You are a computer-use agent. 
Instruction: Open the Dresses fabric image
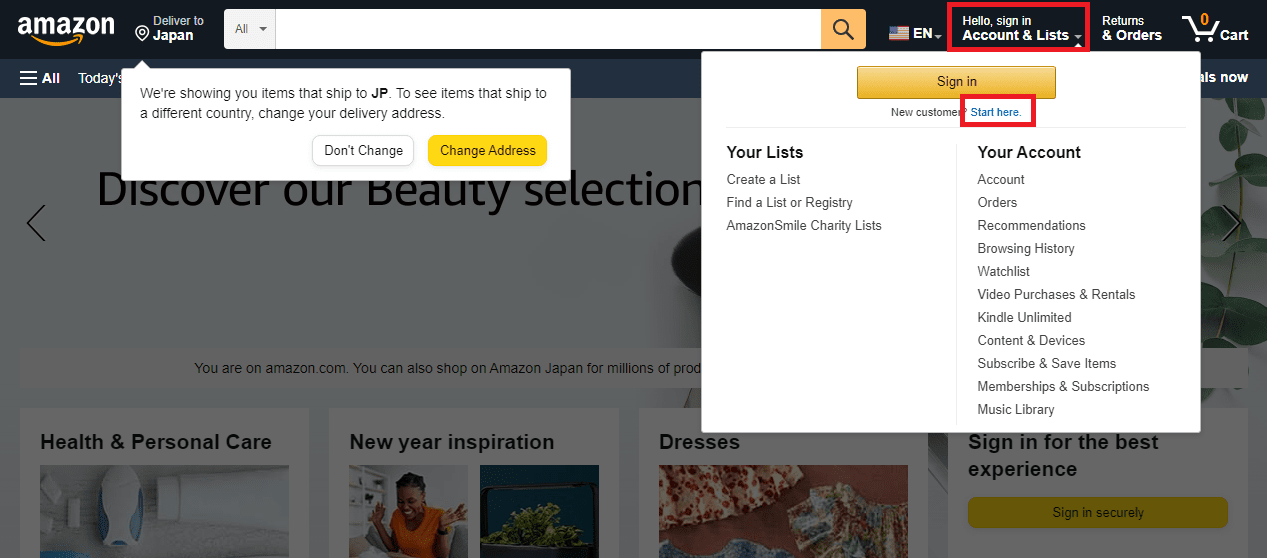click(x=783, y=511)
